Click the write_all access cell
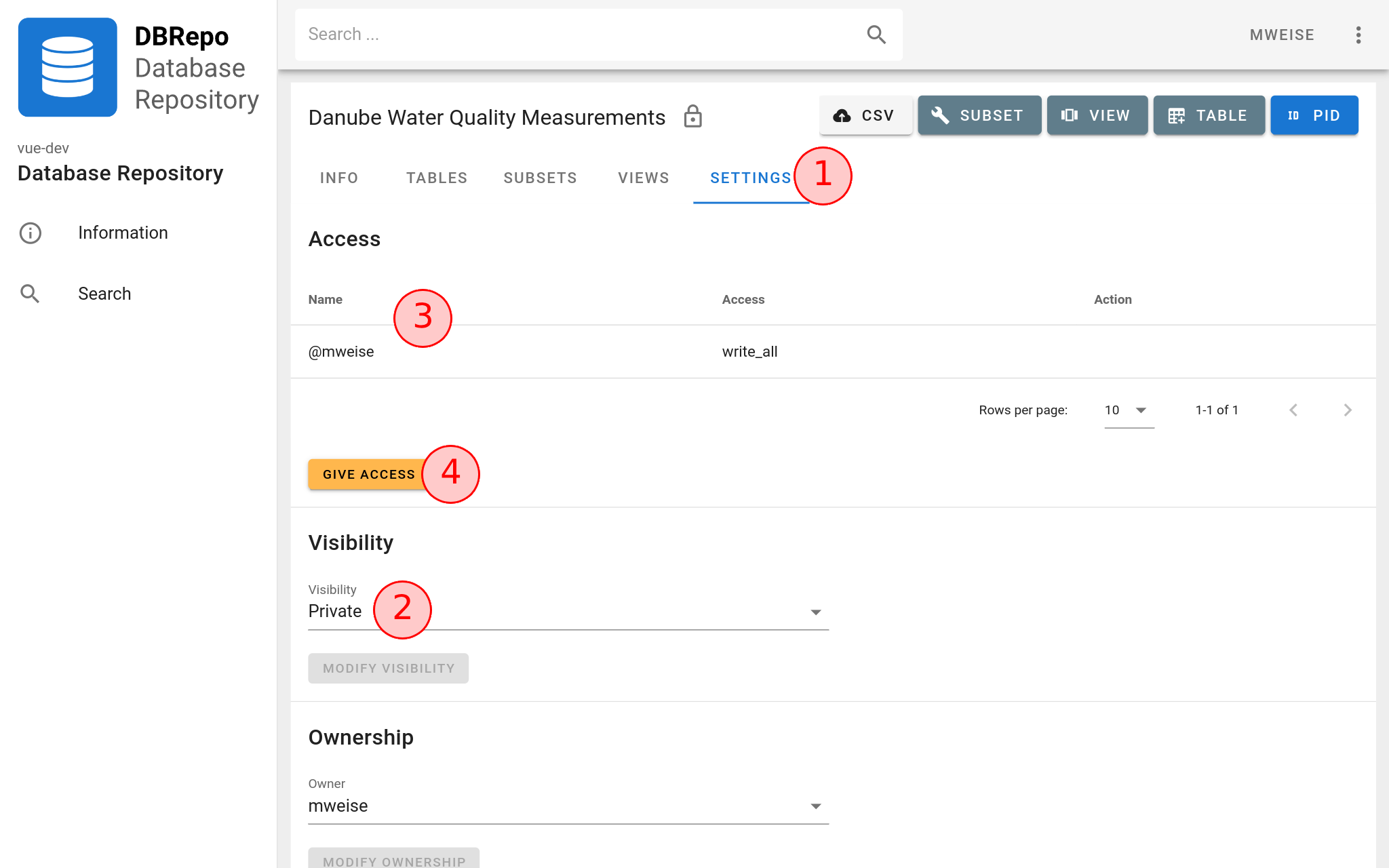Screen dimensions: 1389x868 (x=749, y=351)
